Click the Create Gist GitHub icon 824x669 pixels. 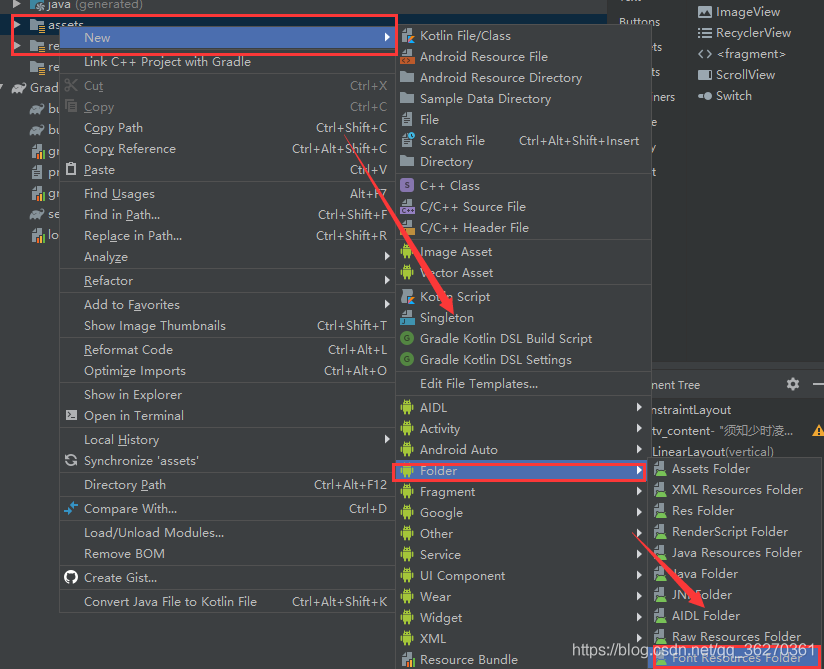point(71,577)
